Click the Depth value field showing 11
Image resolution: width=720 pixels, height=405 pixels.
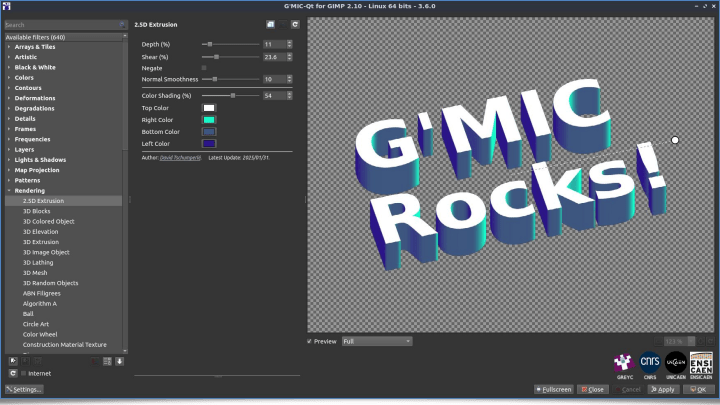point(275,45)
